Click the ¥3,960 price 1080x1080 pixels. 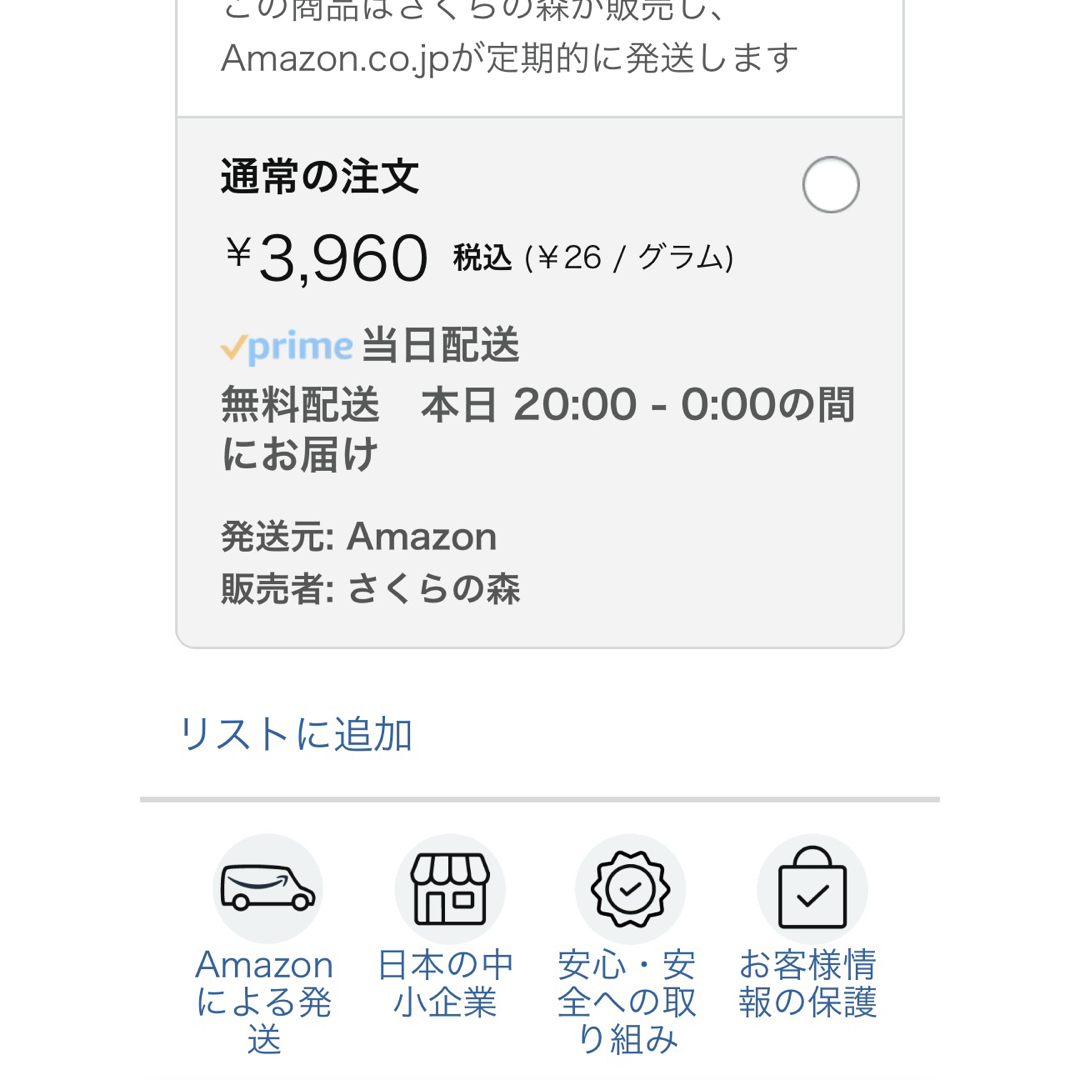pos(327,258)
